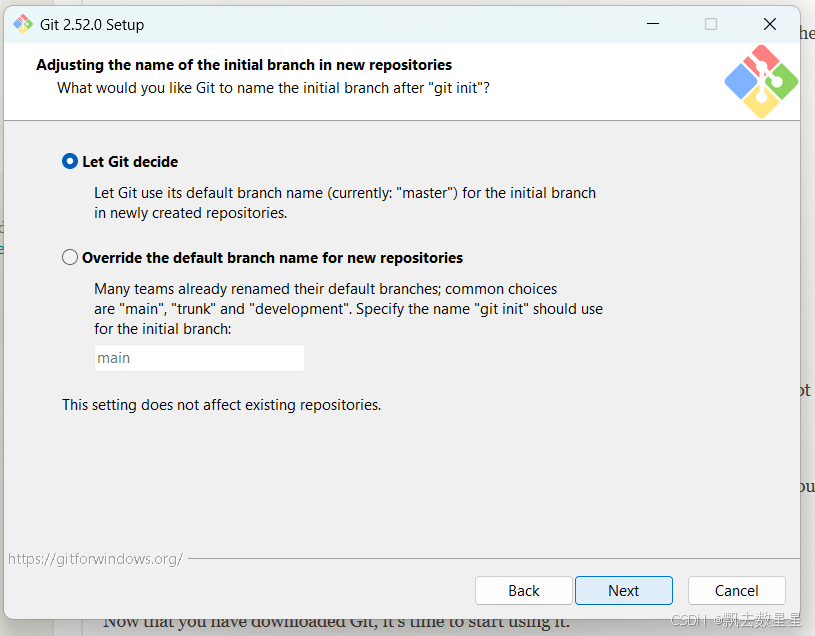Minimize the Git Setup window
815x636 pixels.
pos(653,24)
